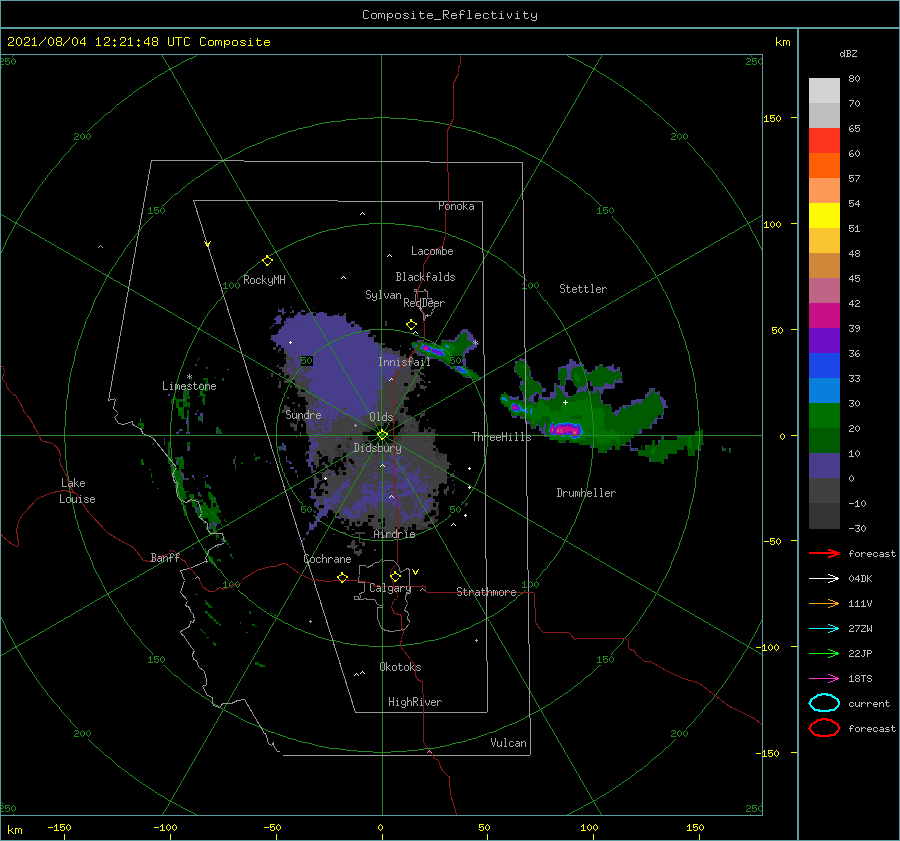Click the ThreeHills label

click(502, 437)
